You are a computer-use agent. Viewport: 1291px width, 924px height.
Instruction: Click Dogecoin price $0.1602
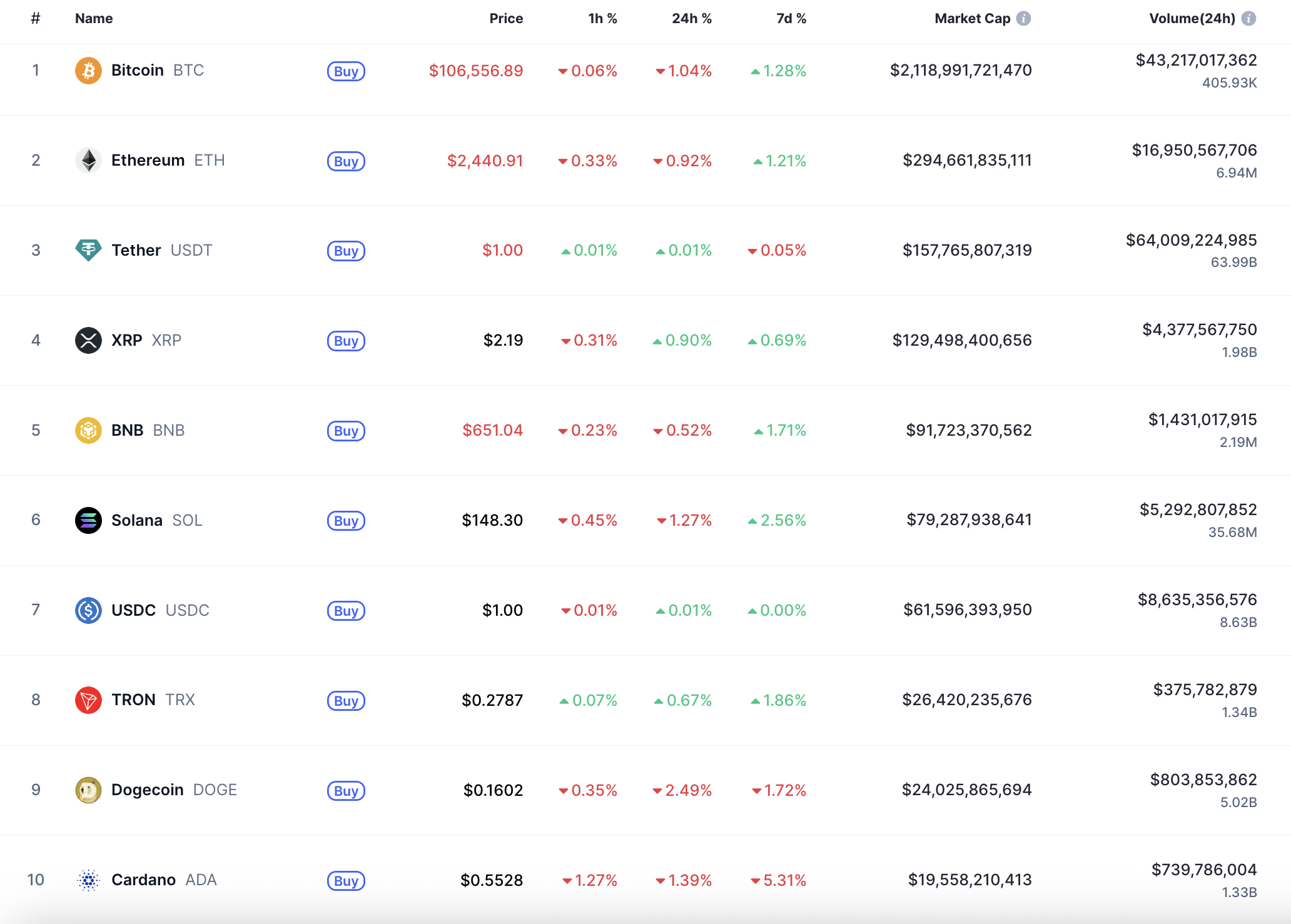coord(493,790)
